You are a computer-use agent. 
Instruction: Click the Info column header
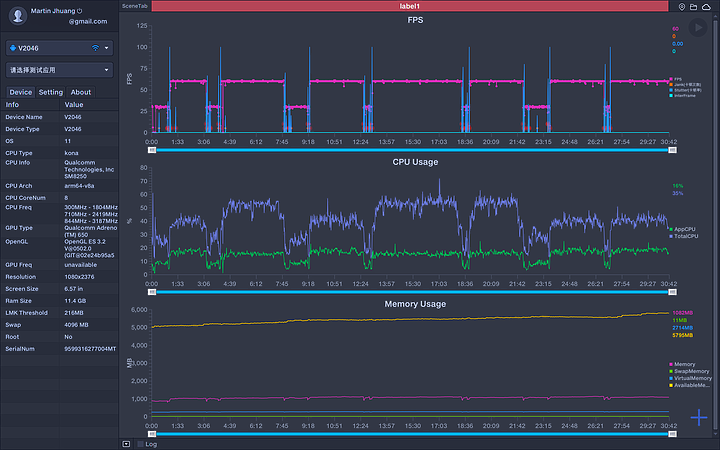(30, 105)
